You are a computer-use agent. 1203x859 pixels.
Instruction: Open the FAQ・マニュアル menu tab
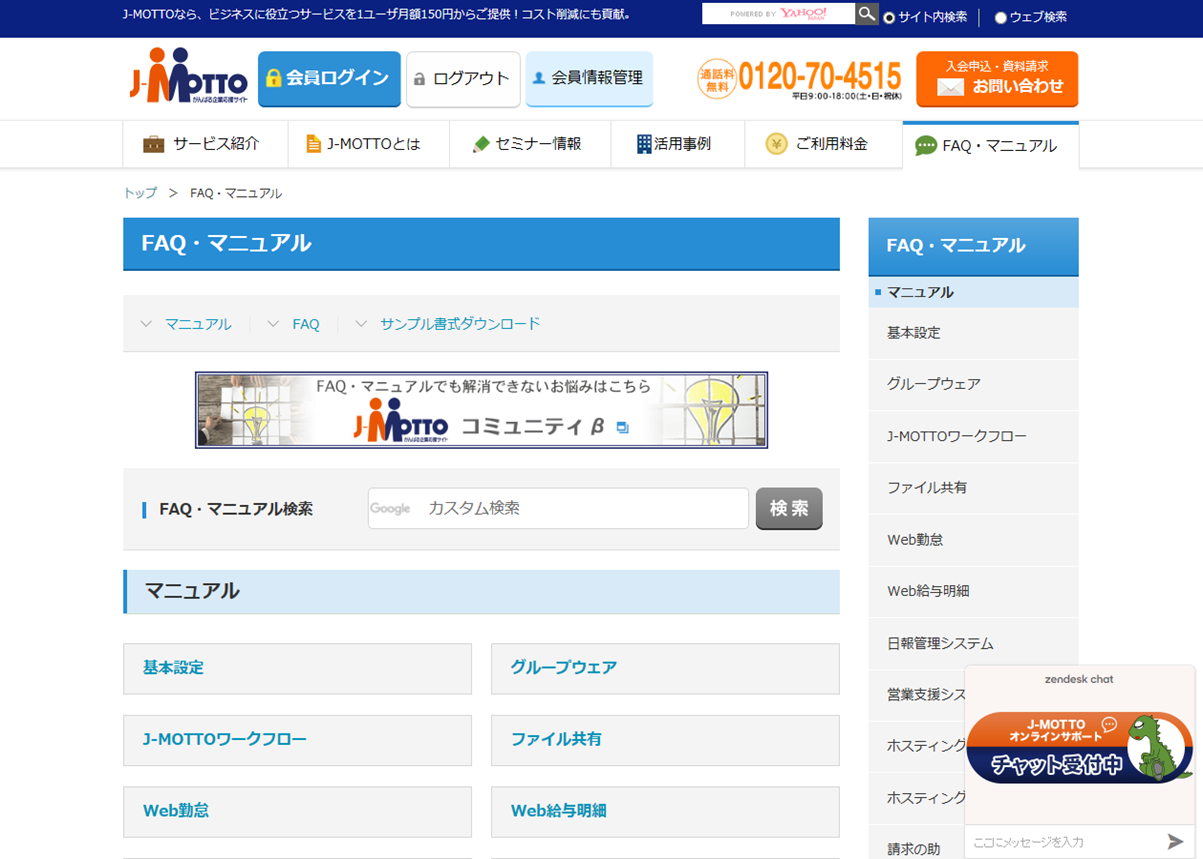coord(990,145)
